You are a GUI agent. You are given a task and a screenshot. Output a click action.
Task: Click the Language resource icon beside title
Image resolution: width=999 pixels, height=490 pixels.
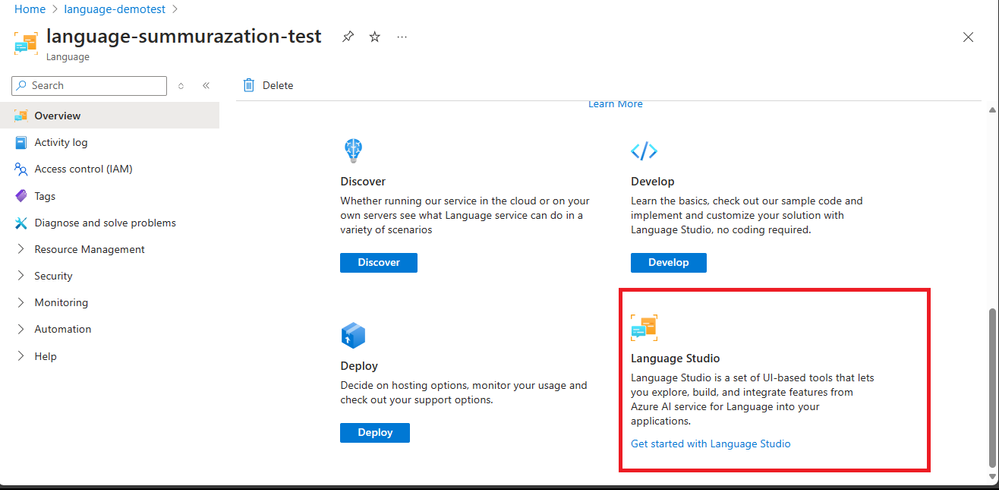click(x=26, y=43)
